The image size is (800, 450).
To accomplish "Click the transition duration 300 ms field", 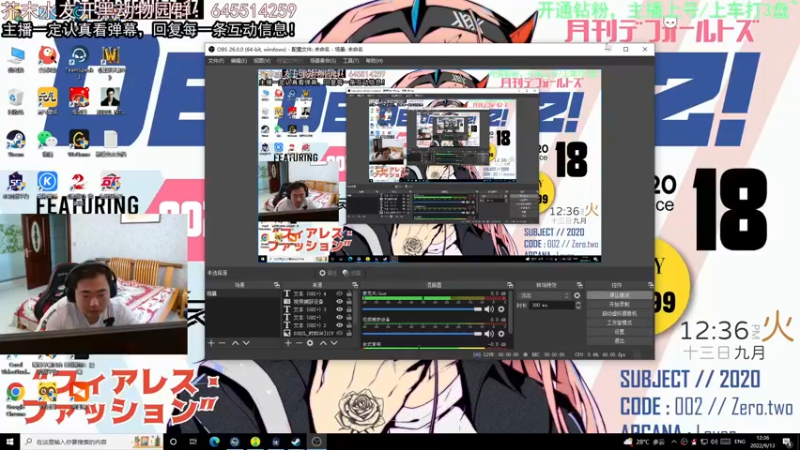I will click(x=552, y=305).
